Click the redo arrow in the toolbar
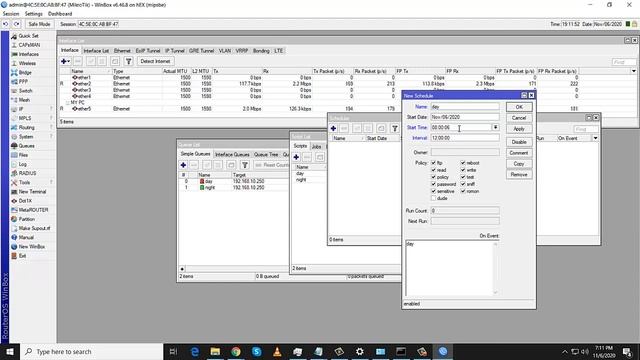The width and height of the screenshot is (640, 360). pyautogui.click(x=16, y=24)
